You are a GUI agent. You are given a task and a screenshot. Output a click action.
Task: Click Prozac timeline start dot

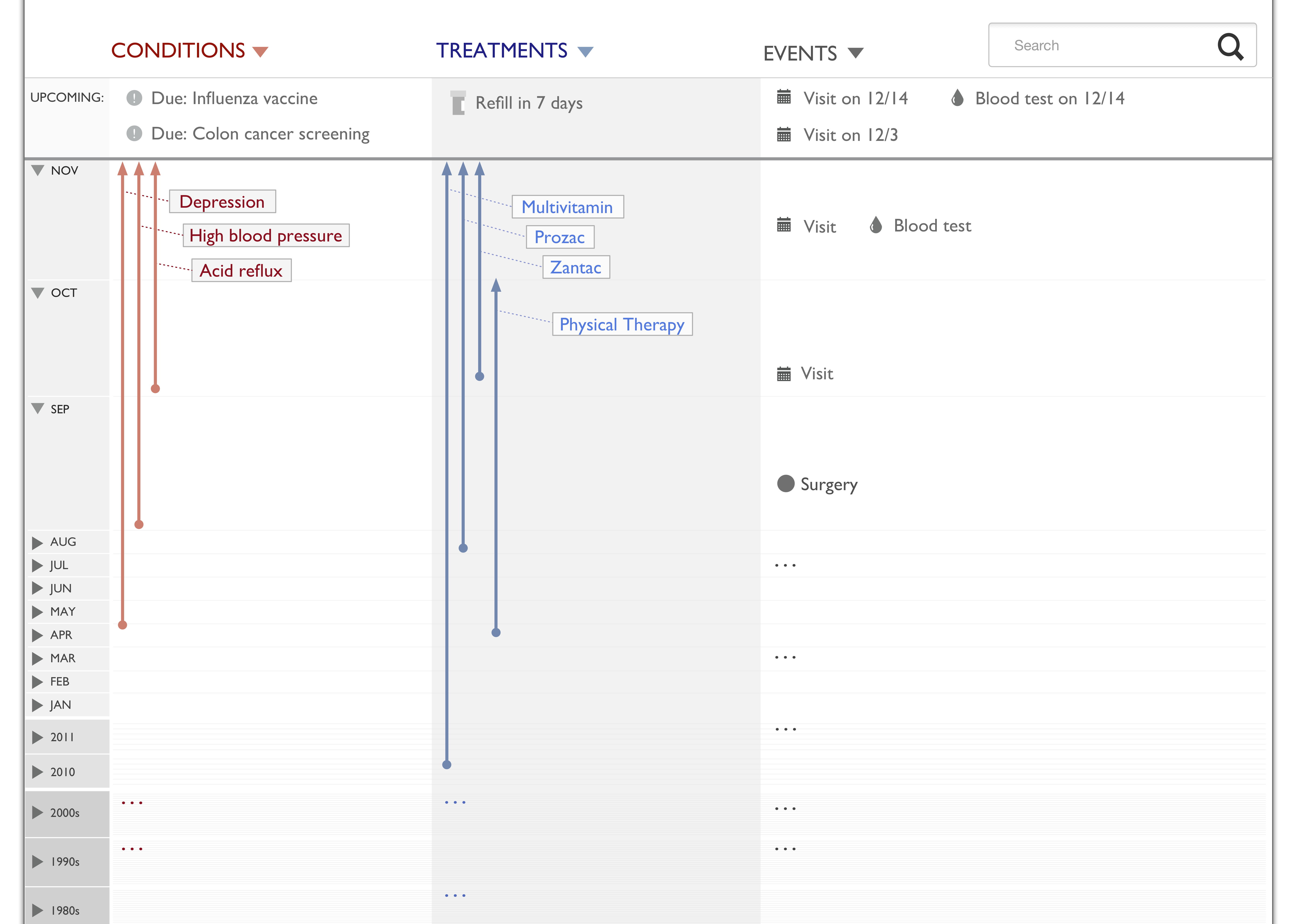point(463,548)
